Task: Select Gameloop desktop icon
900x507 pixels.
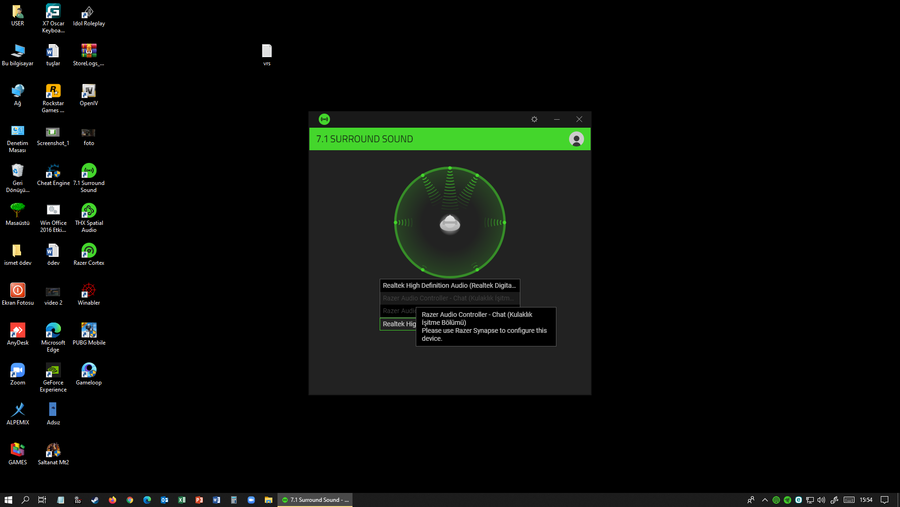Action: point(88,374)
